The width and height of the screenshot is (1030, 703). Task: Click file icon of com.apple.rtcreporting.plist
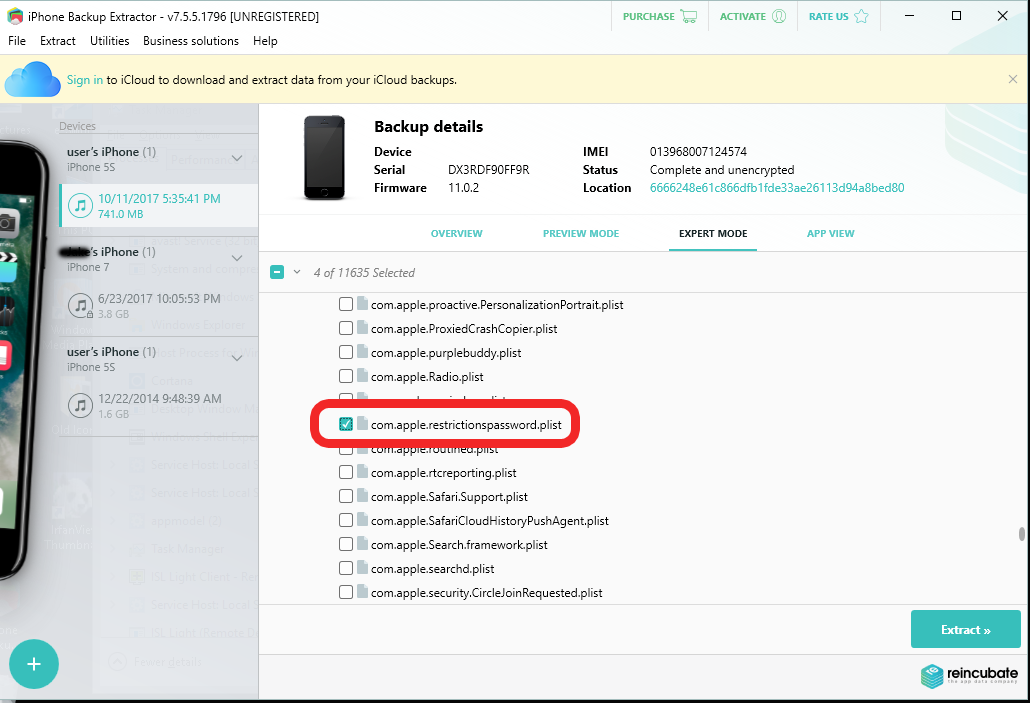[x=363, y=472]
